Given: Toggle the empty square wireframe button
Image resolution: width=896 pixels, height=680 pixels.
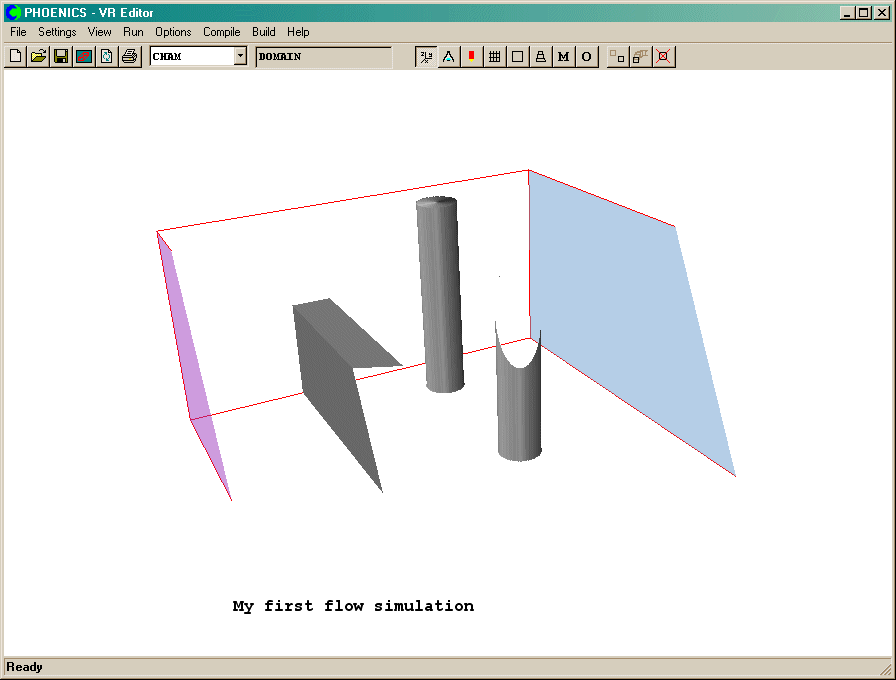Looking at the screenshot, I should 517,57.
